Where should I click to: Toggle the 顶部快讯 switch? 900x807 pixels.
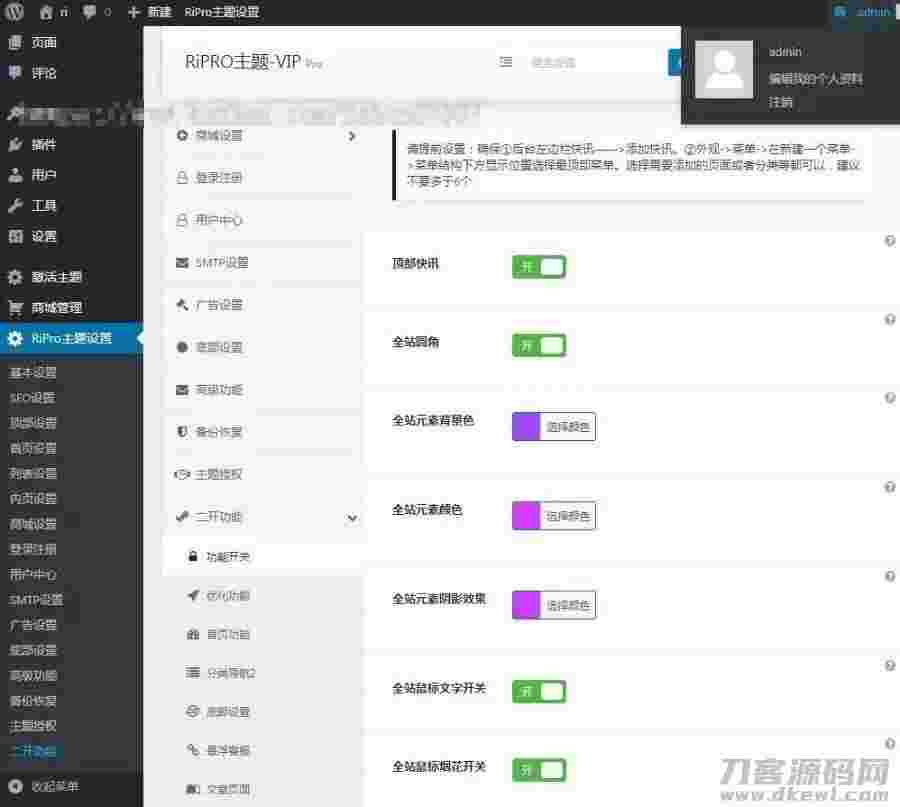(x=539, y=266)
